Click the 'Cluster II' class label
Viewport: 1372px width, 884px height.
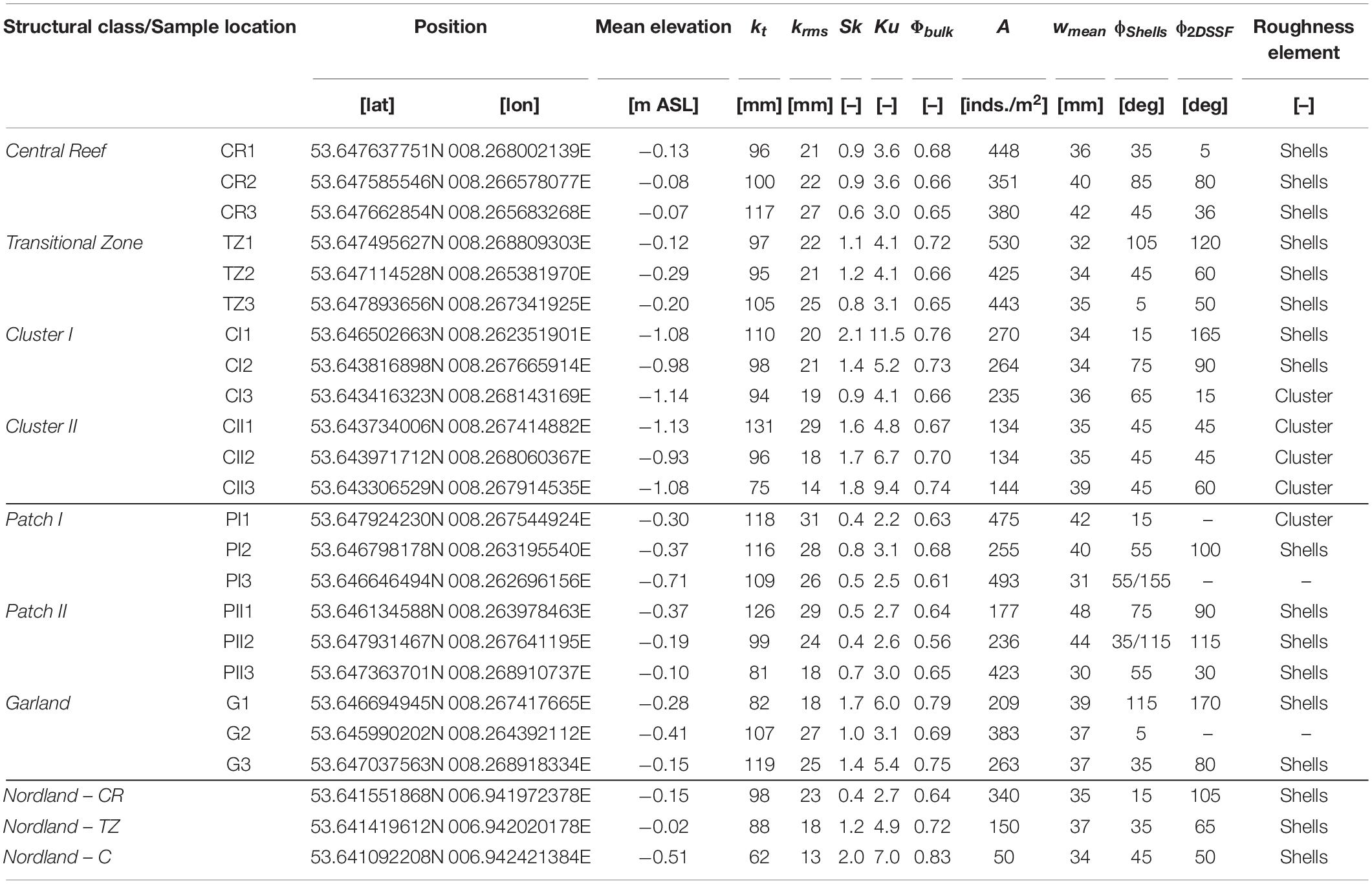coord(41,427)
